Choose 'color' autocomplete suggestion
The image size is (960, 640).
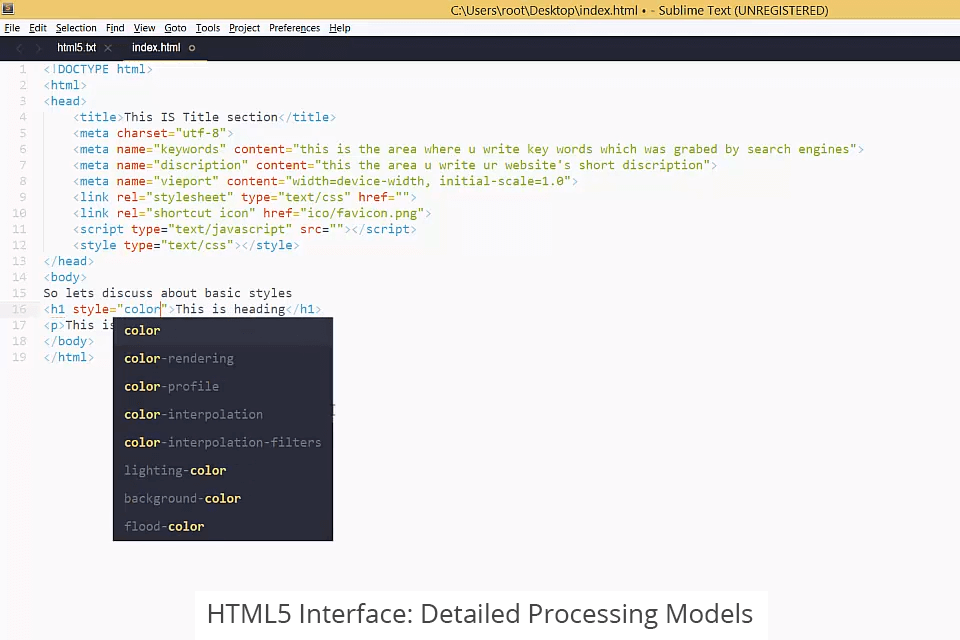(223, 331)
